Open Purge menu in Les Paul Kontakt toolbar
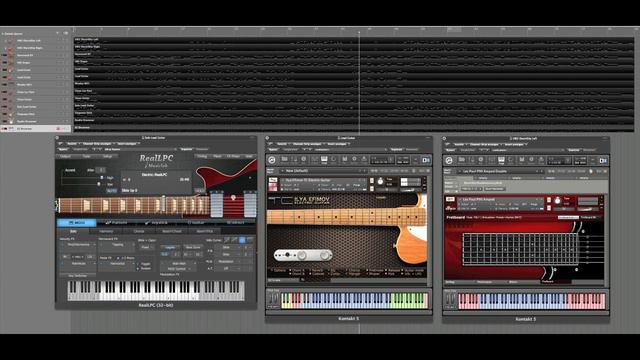 541,160
